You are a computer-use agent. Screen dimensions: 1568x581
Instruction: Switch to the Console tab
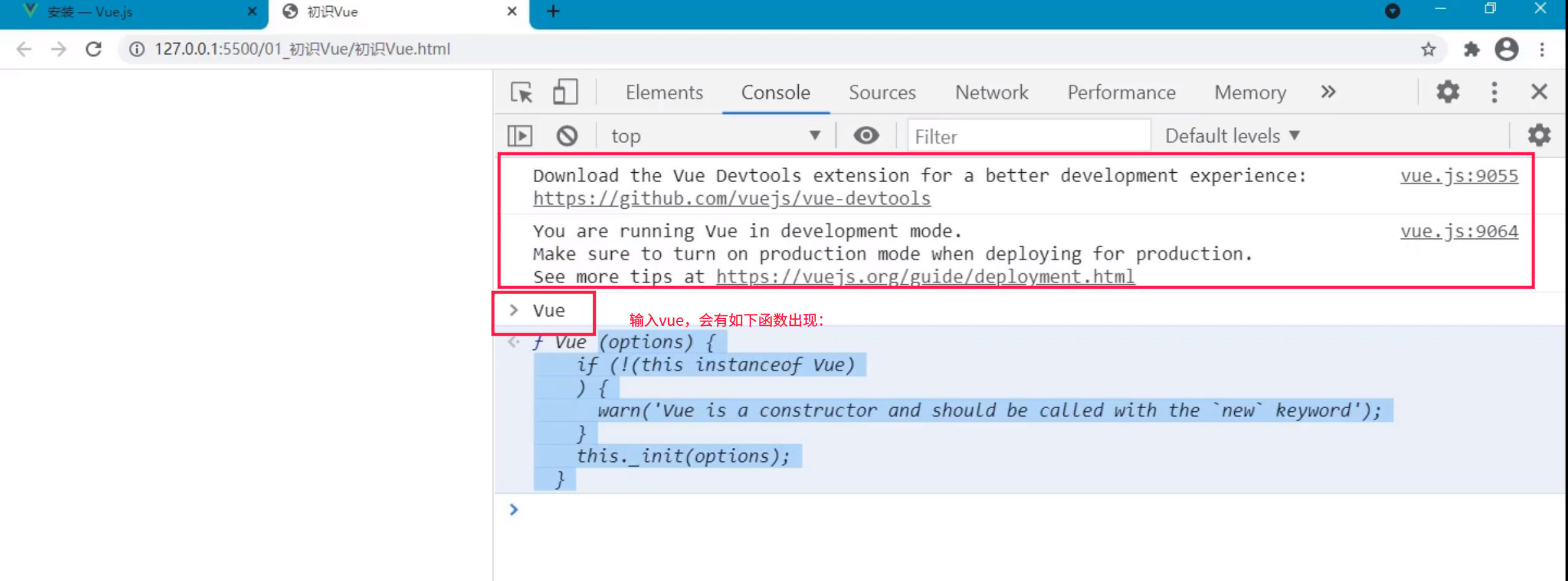point(775,92)
